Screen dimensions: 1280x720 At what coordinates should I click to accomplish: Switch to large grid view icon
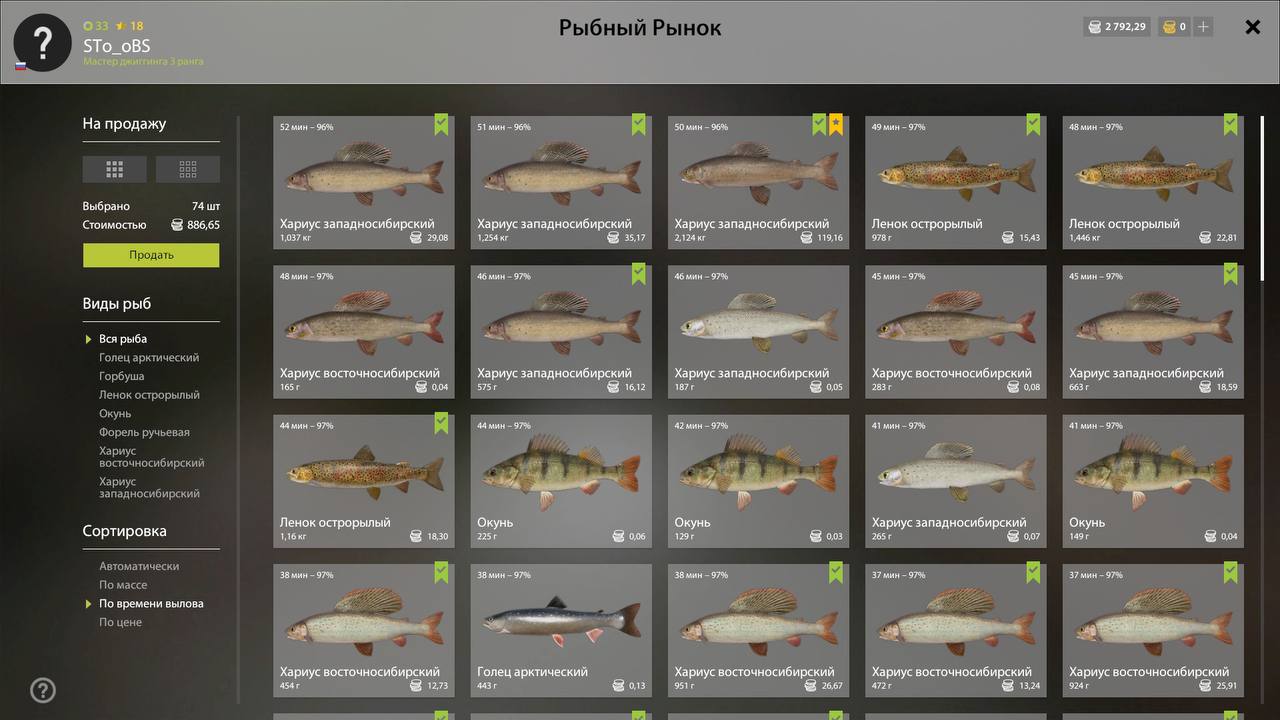(x=114, y=169)
